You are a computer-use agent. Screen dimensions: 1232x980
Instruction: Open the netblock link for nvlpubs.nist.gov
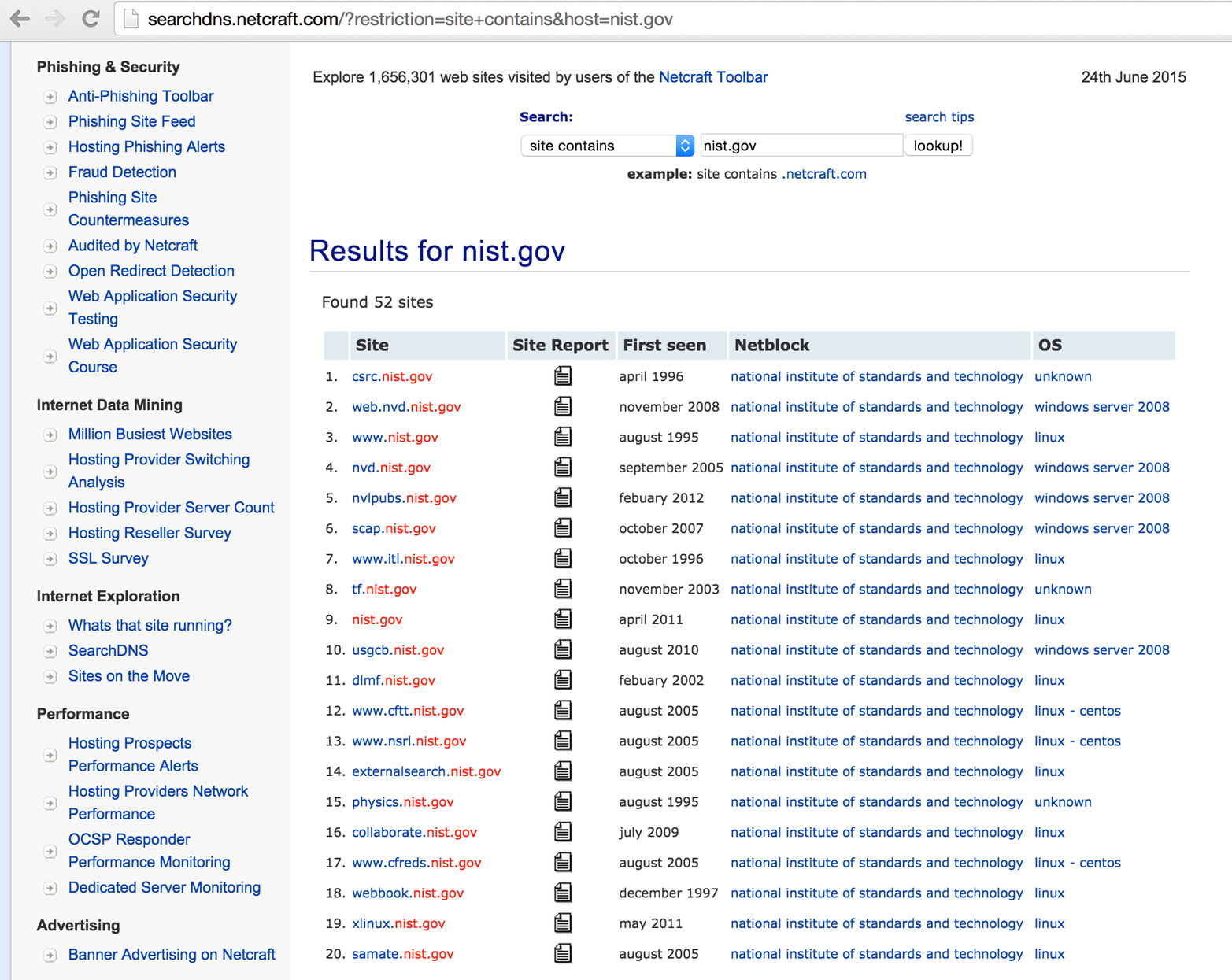(876, 497)
